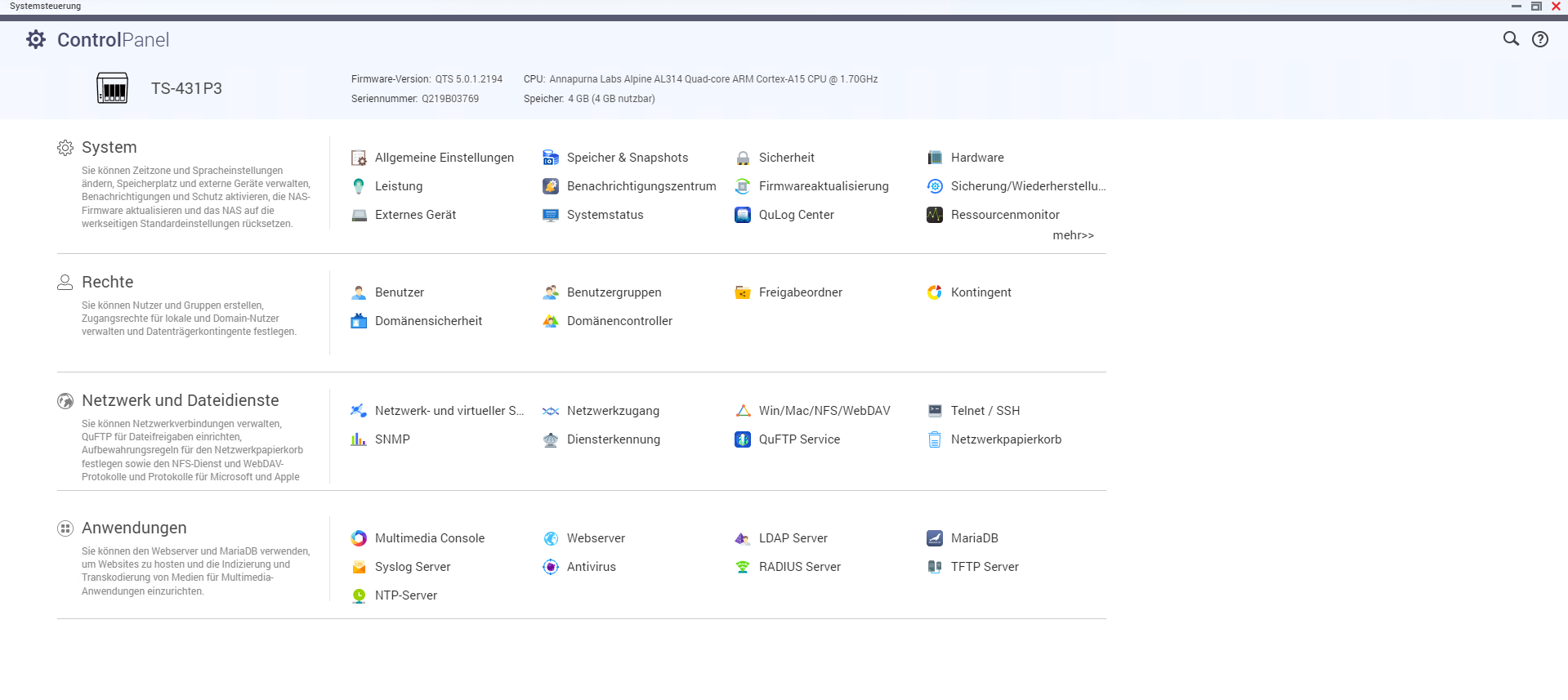Click the QuLog Center icon
The height and width of the screenshot is (700, 1568).
tap(743, 215)
